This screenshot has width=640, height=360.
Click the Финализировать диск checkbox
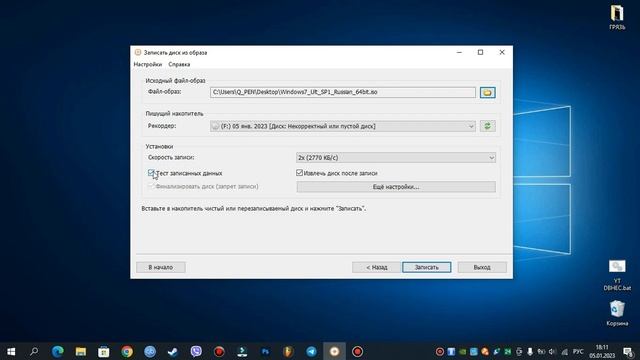tap(151, 186)
